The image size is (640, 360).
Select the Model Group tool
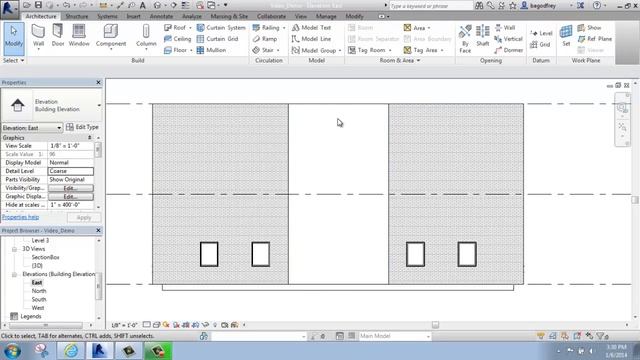coord(316,50)
